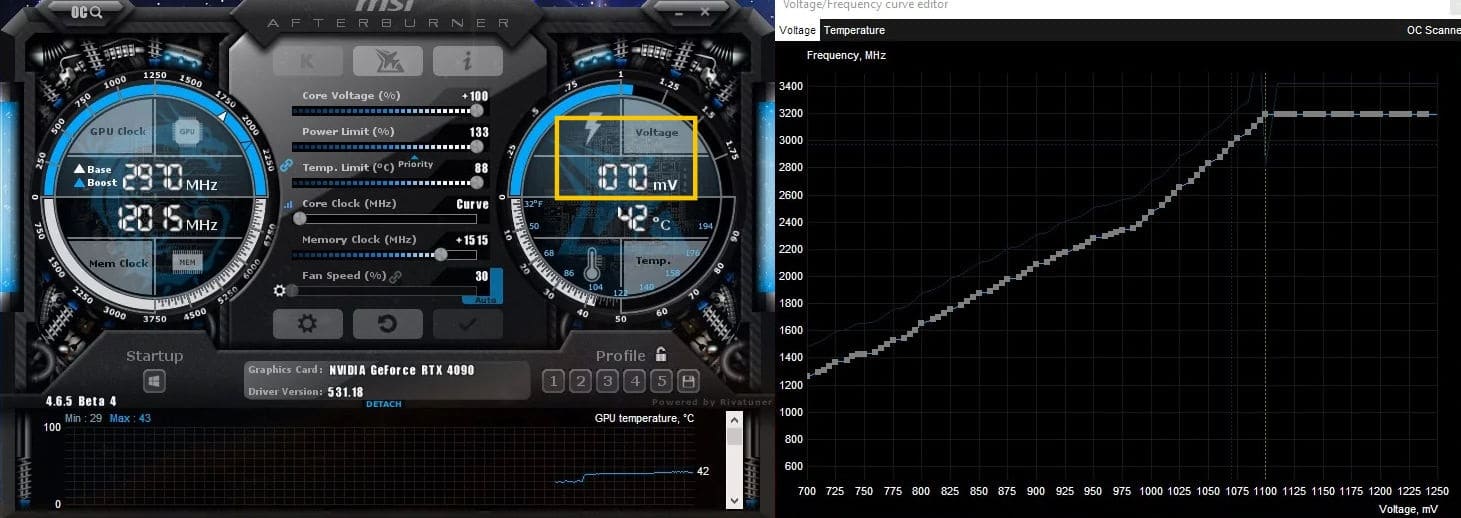1461x518 pixels.
Task: Click the Kombustor K button
Action: point(308,61)
